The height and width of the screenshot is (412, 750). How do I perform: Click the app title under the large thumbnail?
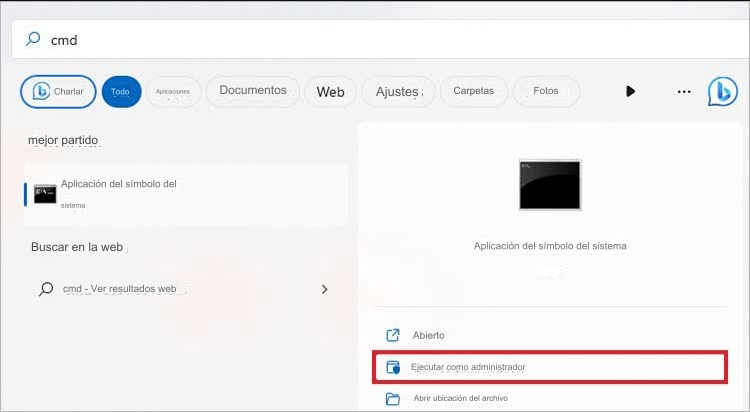(550, 246)
